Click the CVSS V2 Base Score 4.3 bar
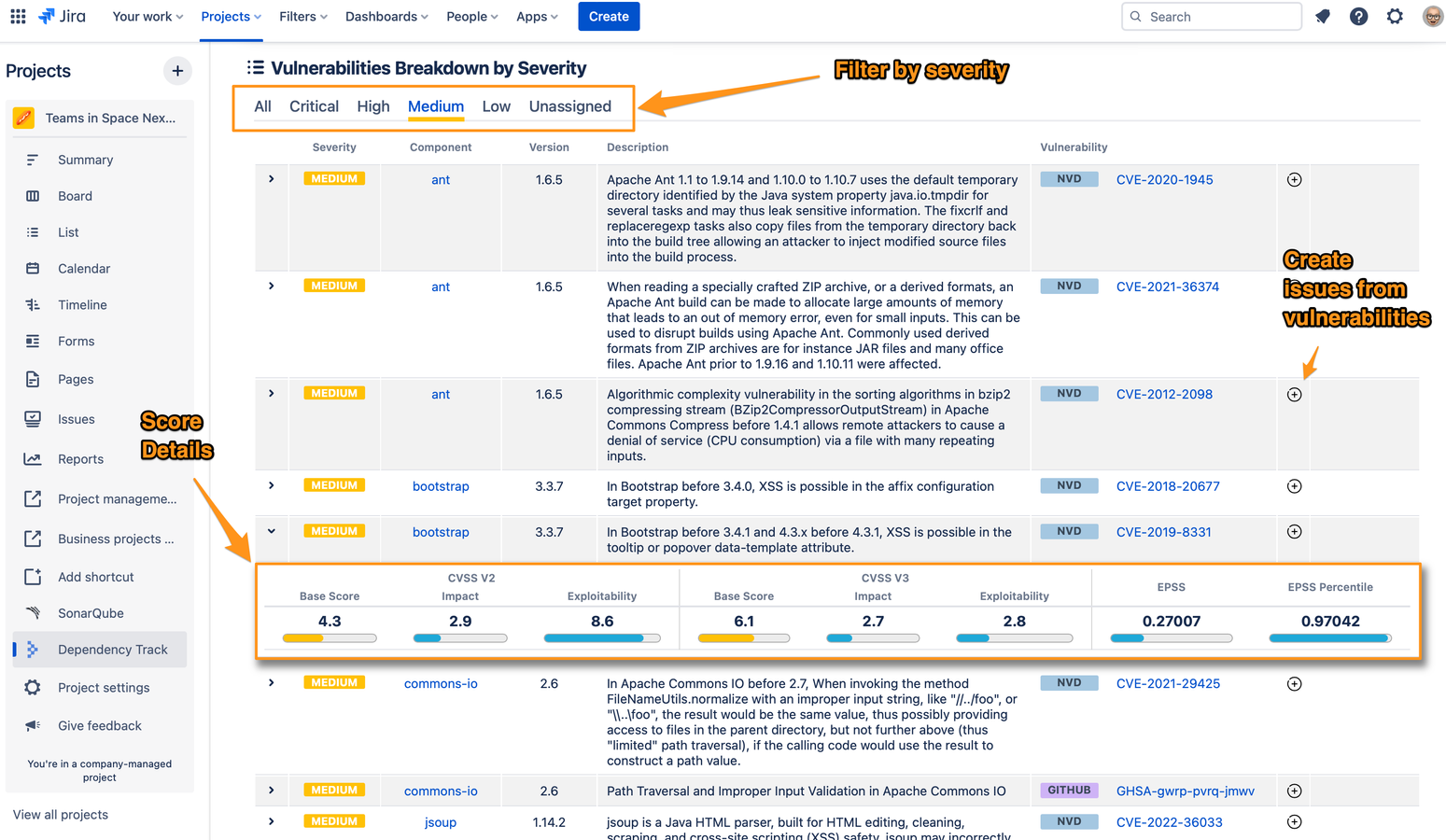 coord(330,638)
